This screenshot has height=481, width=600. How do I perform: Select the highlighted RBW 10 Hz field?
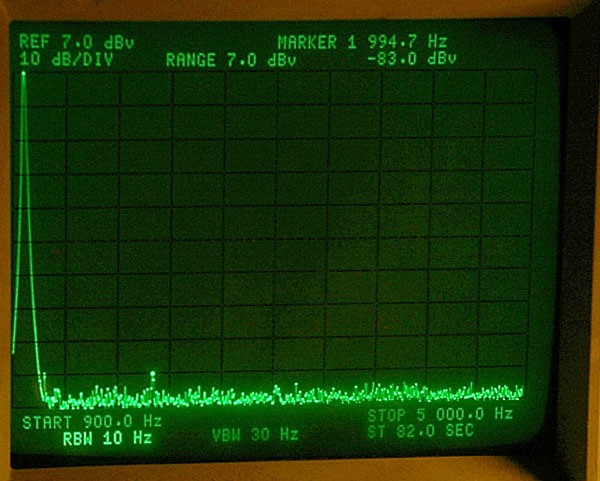pyautogui.click(x=108, y=439)
